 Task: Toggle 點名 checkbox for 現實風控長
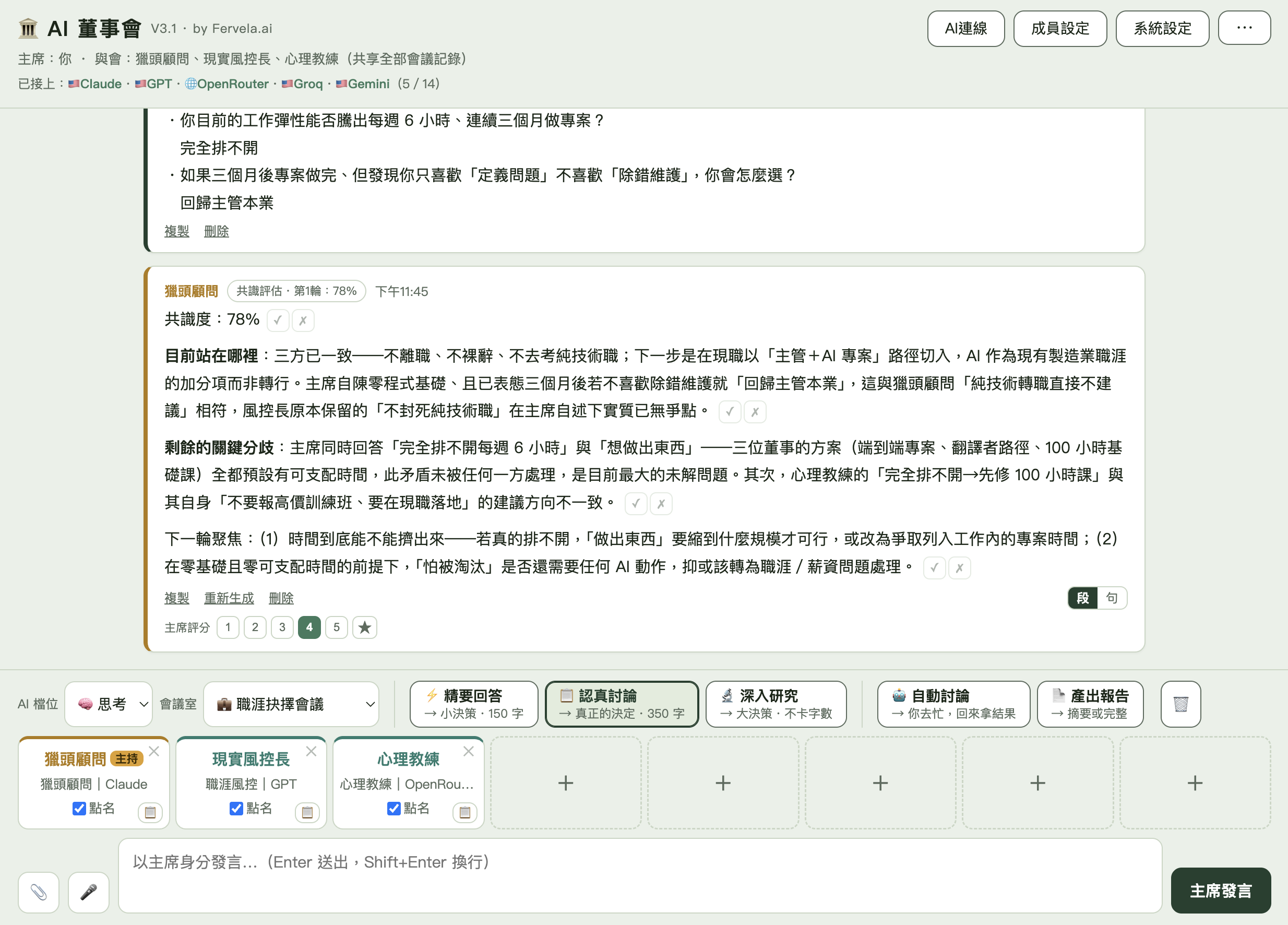(236, 808)
